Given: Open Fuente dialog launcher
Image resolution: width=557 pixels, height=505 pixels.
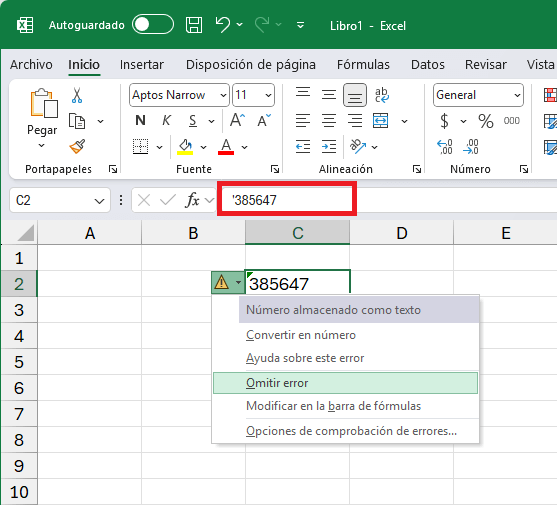Looking at the screenshot, I should point(275,169).
